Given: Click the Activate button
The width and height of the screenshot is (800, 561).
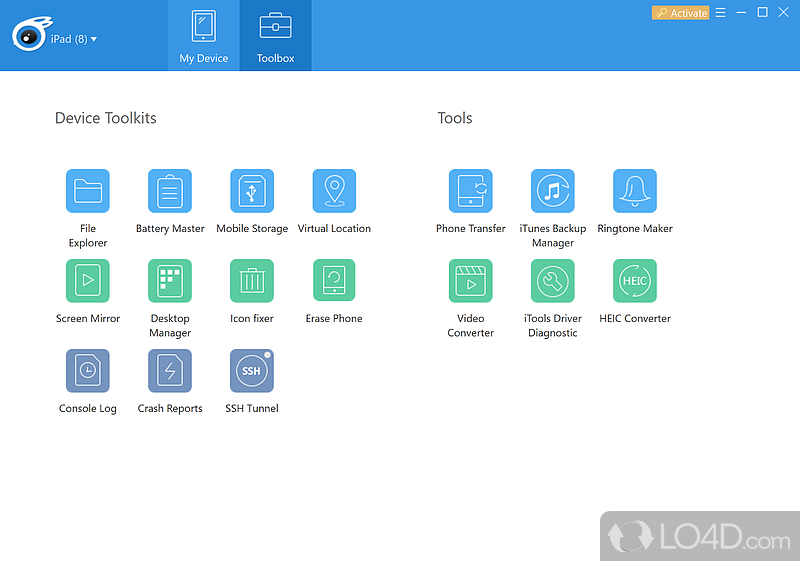Looking at the screenshot, I should click(x=681, y=13).
